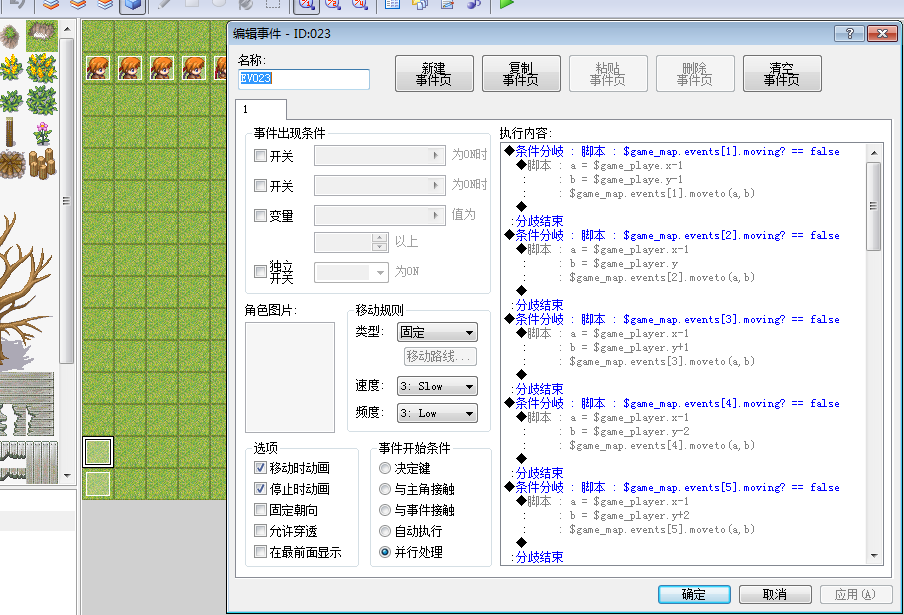Click the help question mark button in the event dialog
The width and height of the screenshot is (904, 615).
[x=849, y=33]
